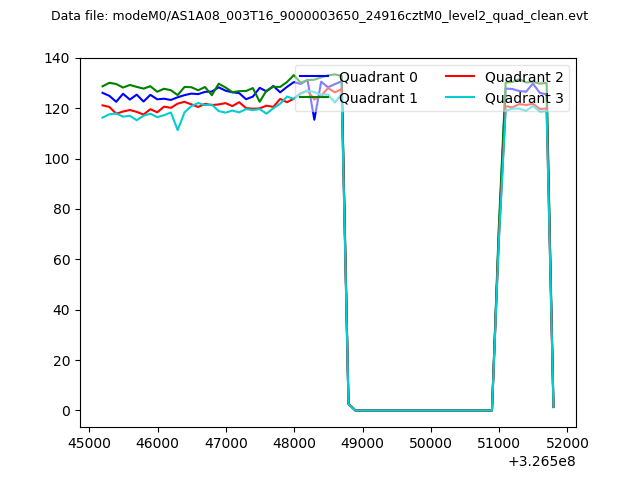Click the green Quadrant 1 legend line
Screen dimensions: 640x480
314,98
